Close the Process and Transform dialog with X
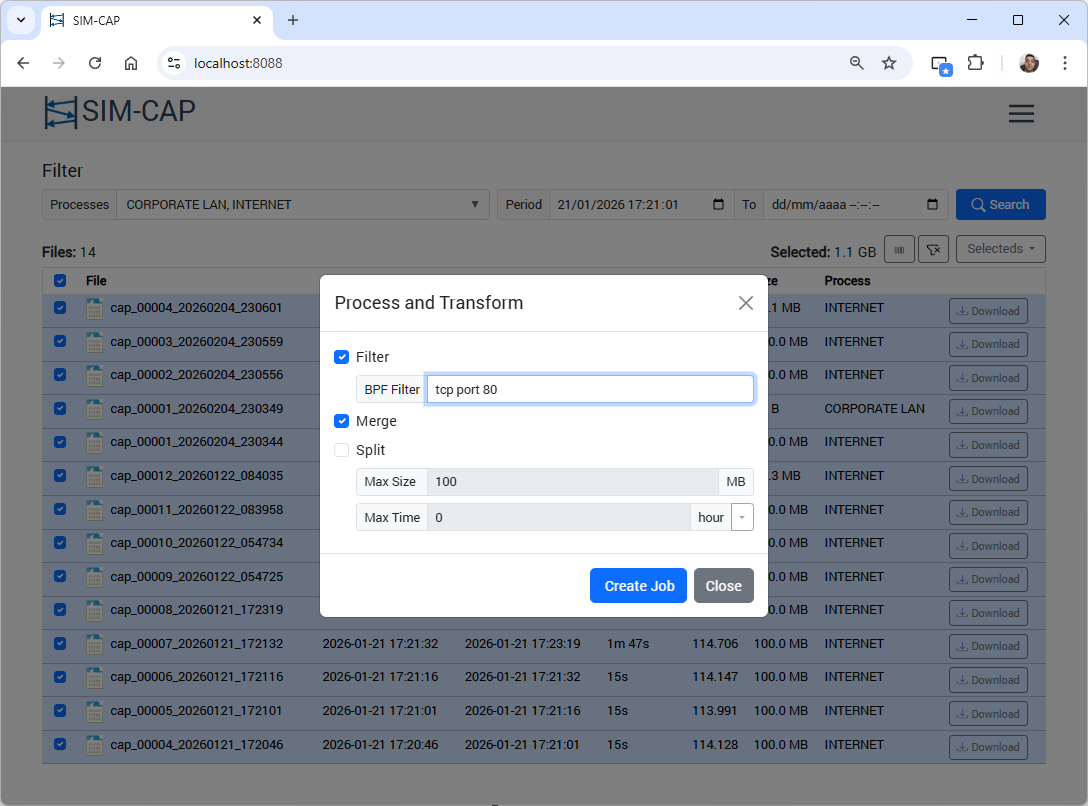Image resolution: width=1088 pixels, height=806 pixels. pyautogui.click(x=745, y=303)
